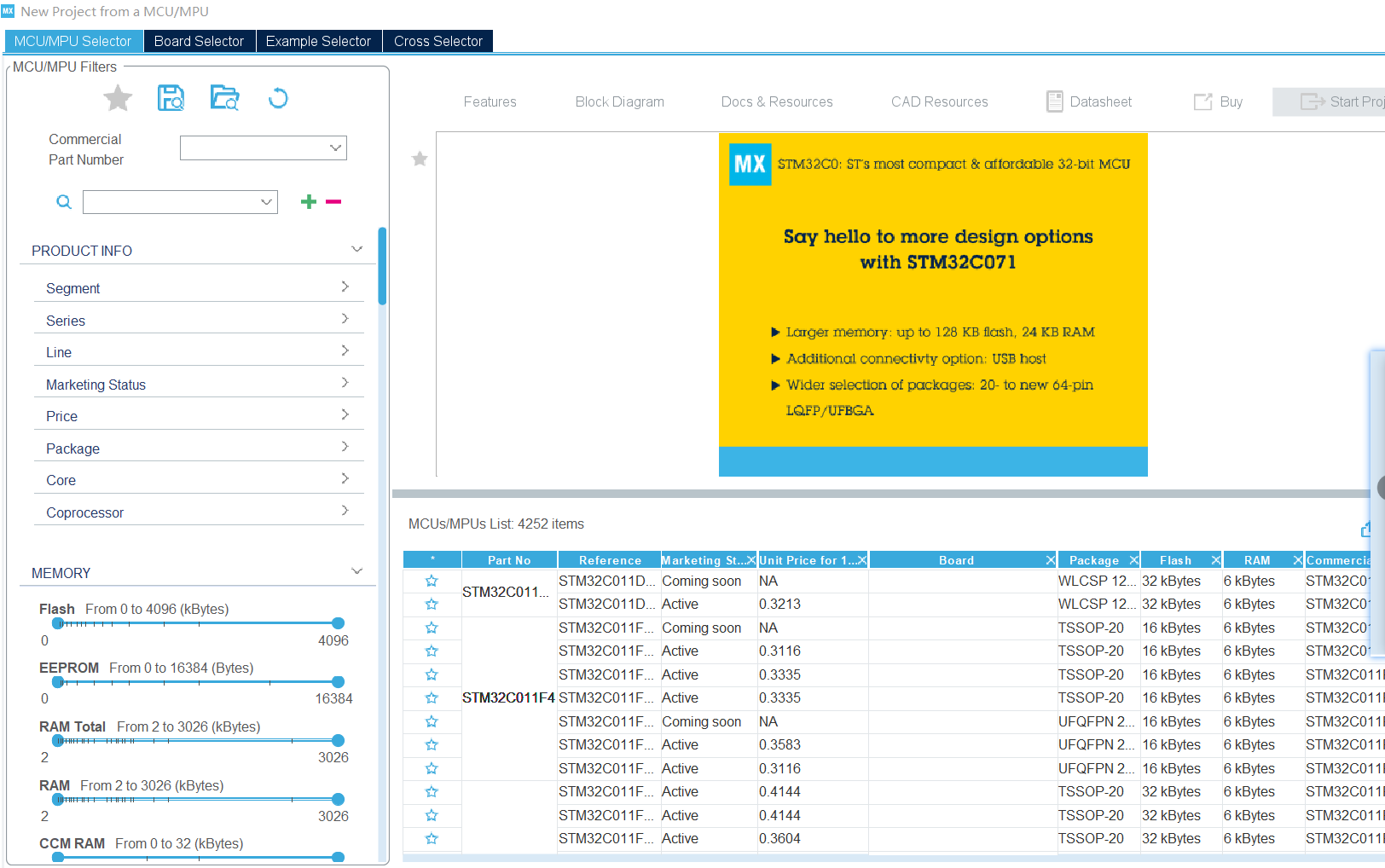Image resolution: width=1385 pixels, height=868 pixels.
Task: Click the filters panel vertical scrollbar
Action: click(x=383, y=266)
